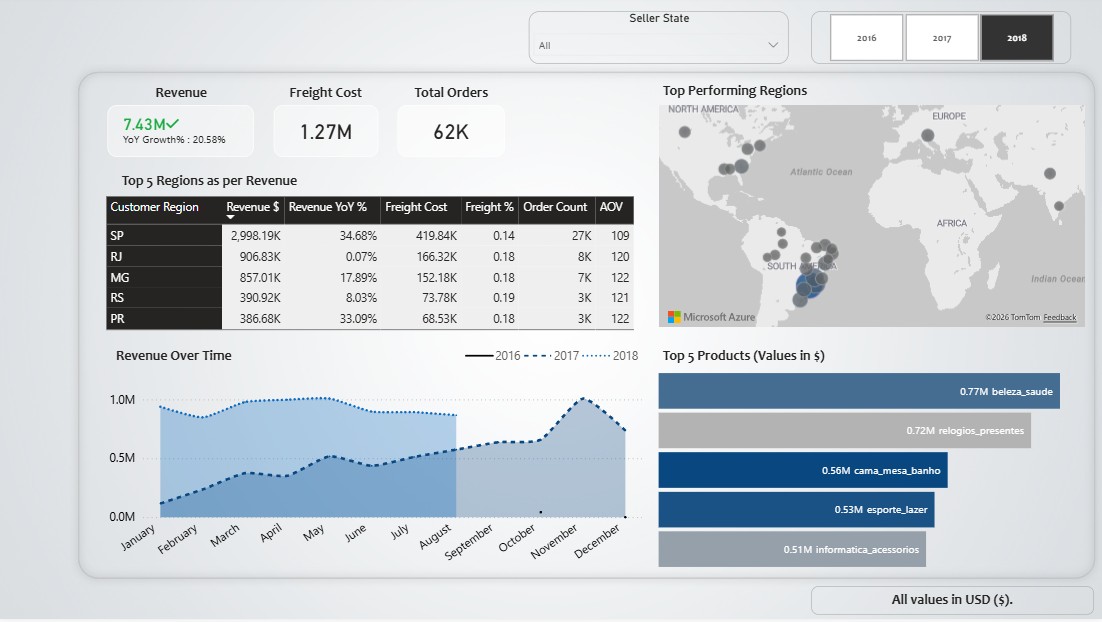Click the green checkmark beside 7.43M

172,124
